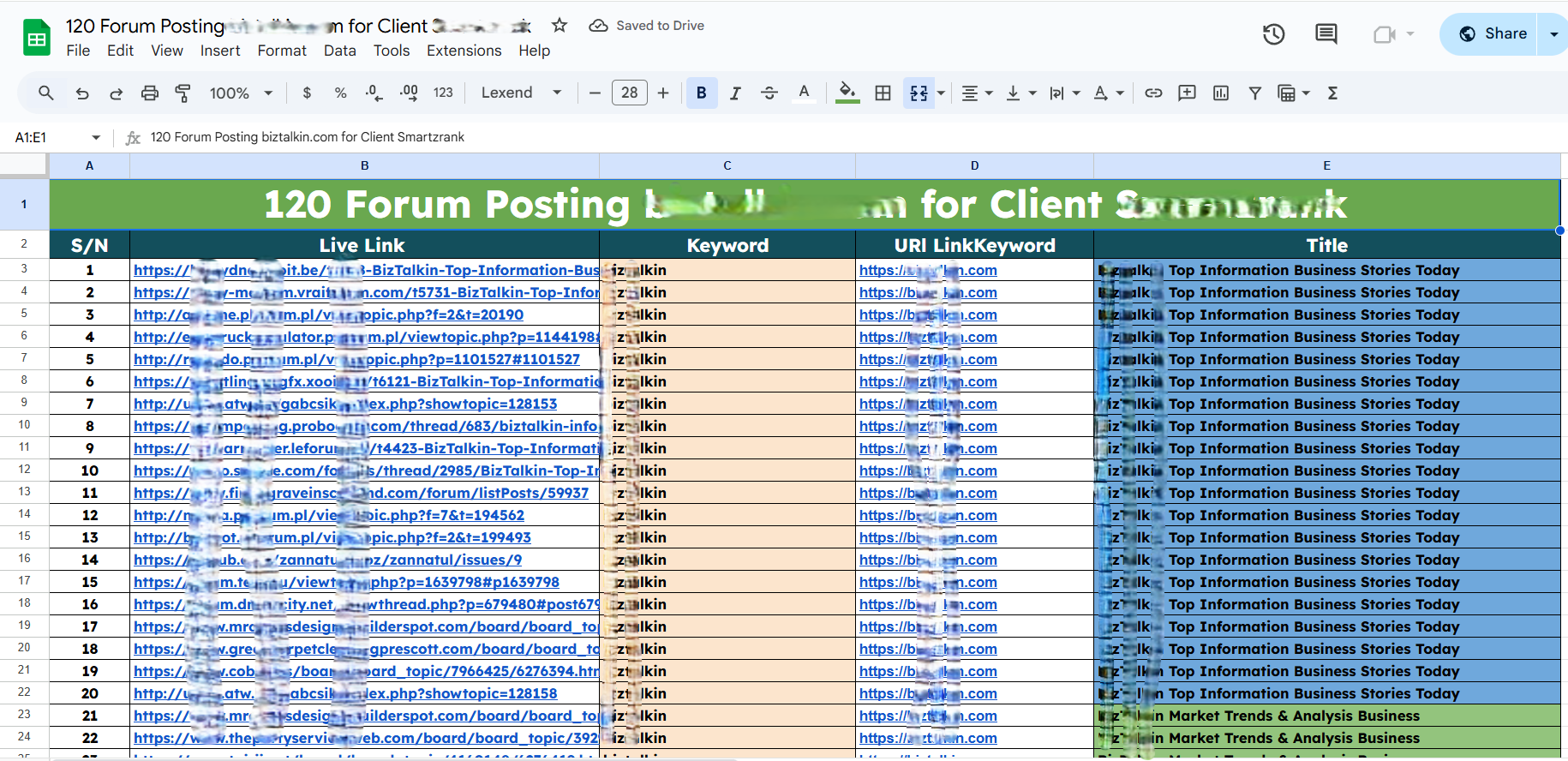Increase font size with plus button
Viewport: 1568px width, 761px height.
click(663, 93)
